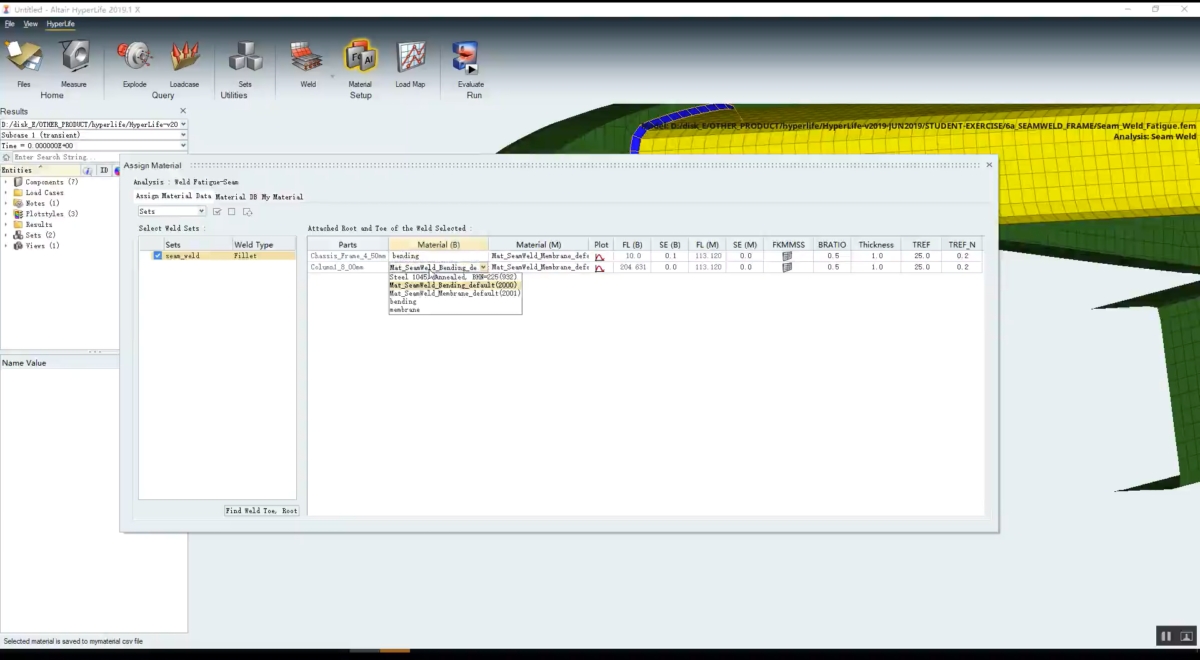Click the select-all checkbox beside Sets selector

click(x=217, y=211)
